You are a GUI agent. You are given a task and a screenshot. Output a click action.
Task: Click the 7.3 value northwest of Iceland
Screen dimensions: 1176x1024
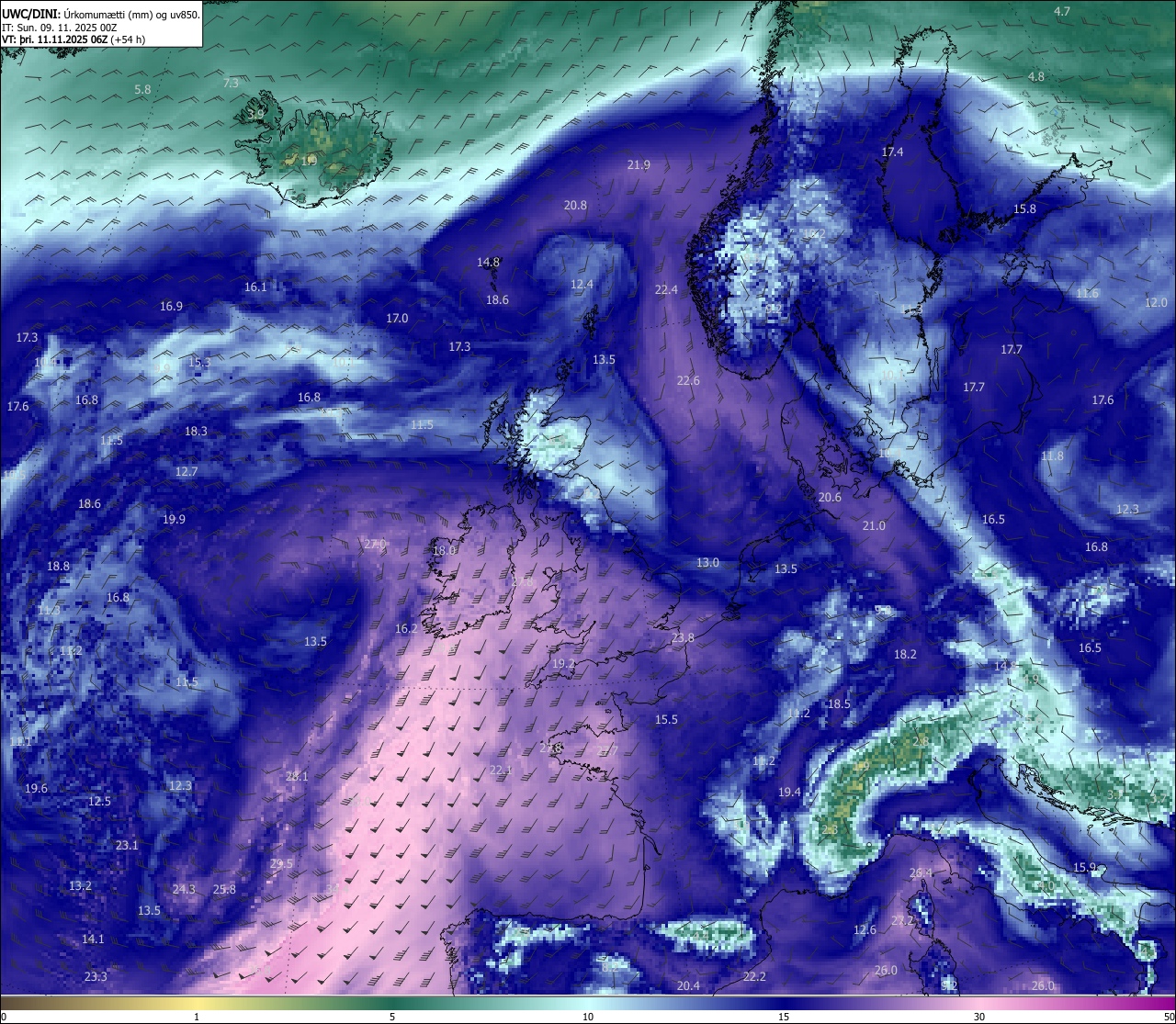click(231, 84)
